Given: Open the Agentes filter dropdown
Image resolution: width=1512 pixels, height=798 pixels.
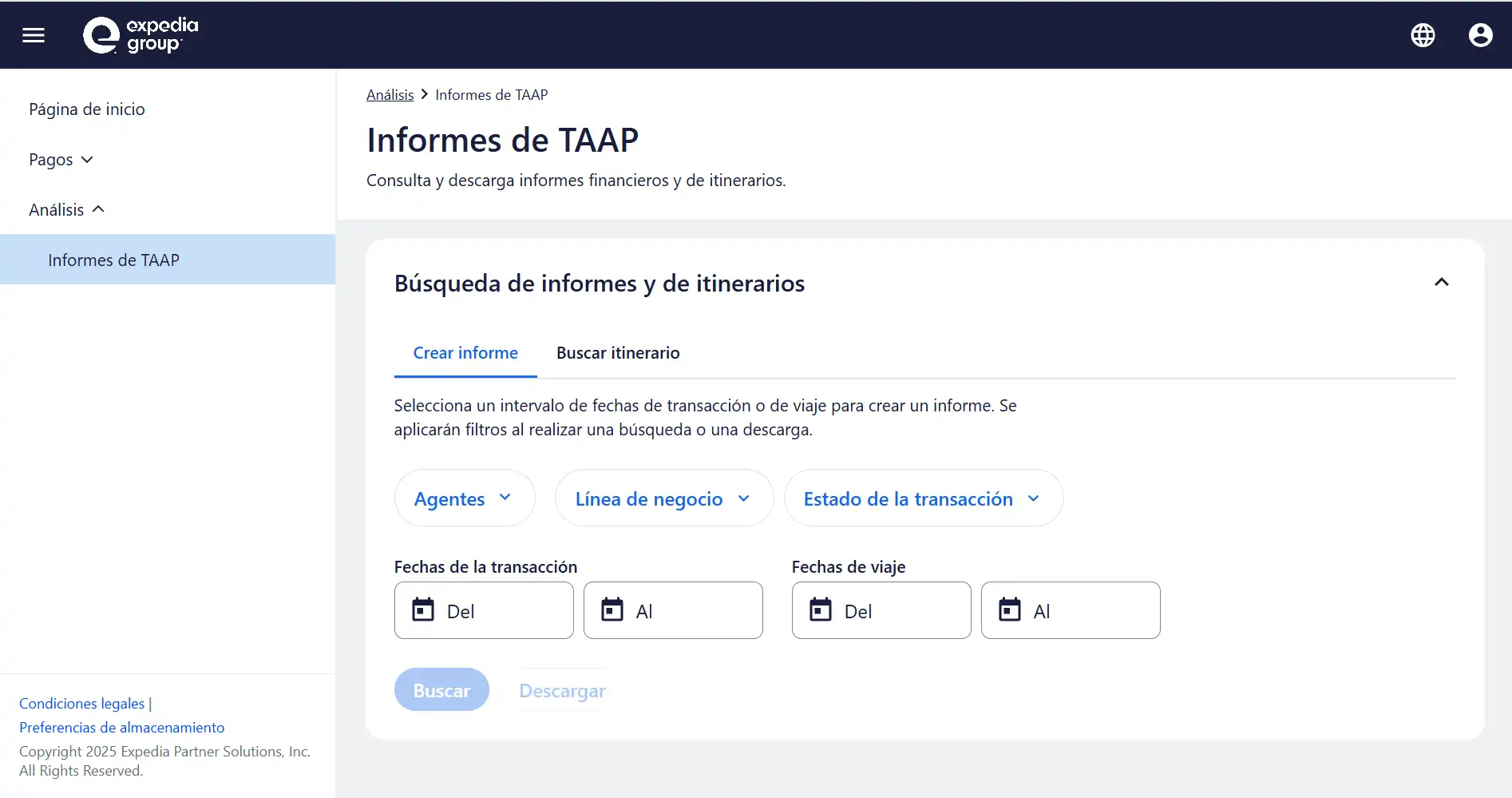Looking at the screenshot, I should click(x=464, y=498).
